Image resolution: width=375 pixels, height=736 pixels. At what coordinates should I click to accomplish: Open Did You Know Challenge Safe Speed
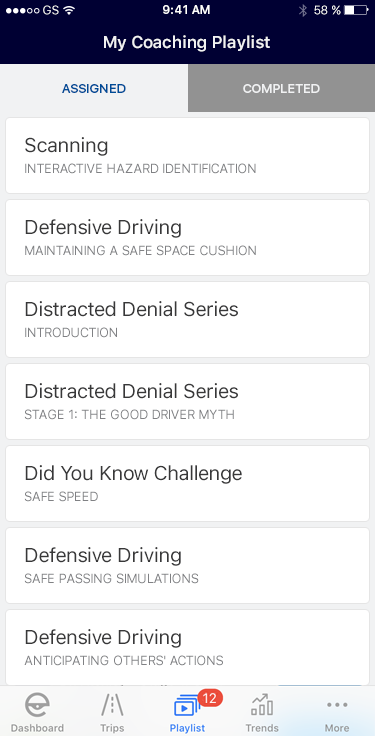click(x=187, y=483)
